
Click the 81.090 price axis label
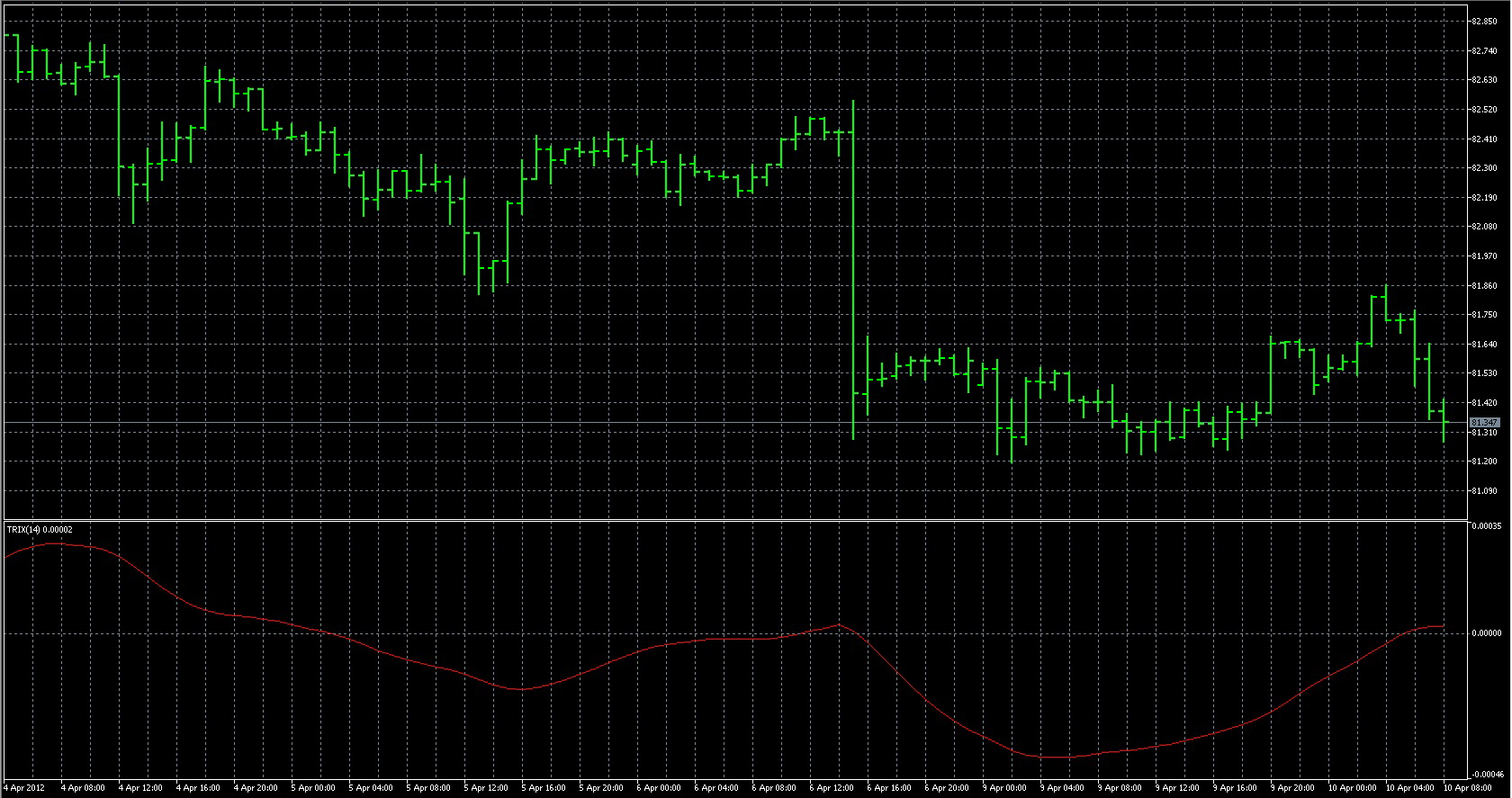pyautogui.click(x=1484, y=491)
